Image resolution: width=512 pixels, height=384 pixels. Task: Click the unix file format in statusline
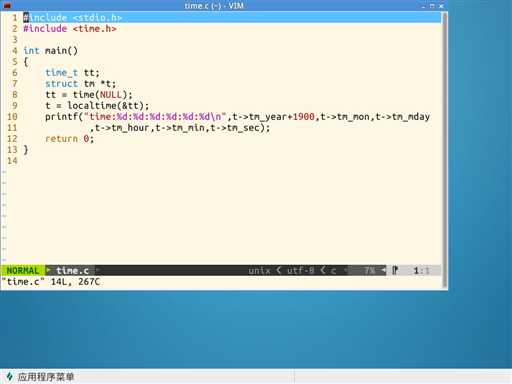click(259, 270)
